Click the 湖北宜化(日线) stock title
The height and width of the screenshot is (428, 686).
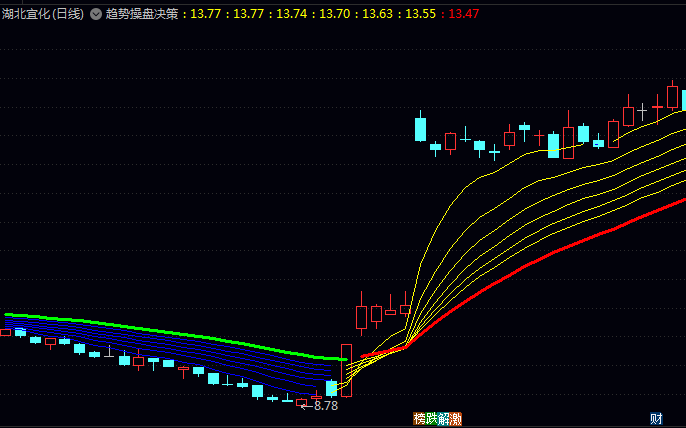[x=43, y=14]
